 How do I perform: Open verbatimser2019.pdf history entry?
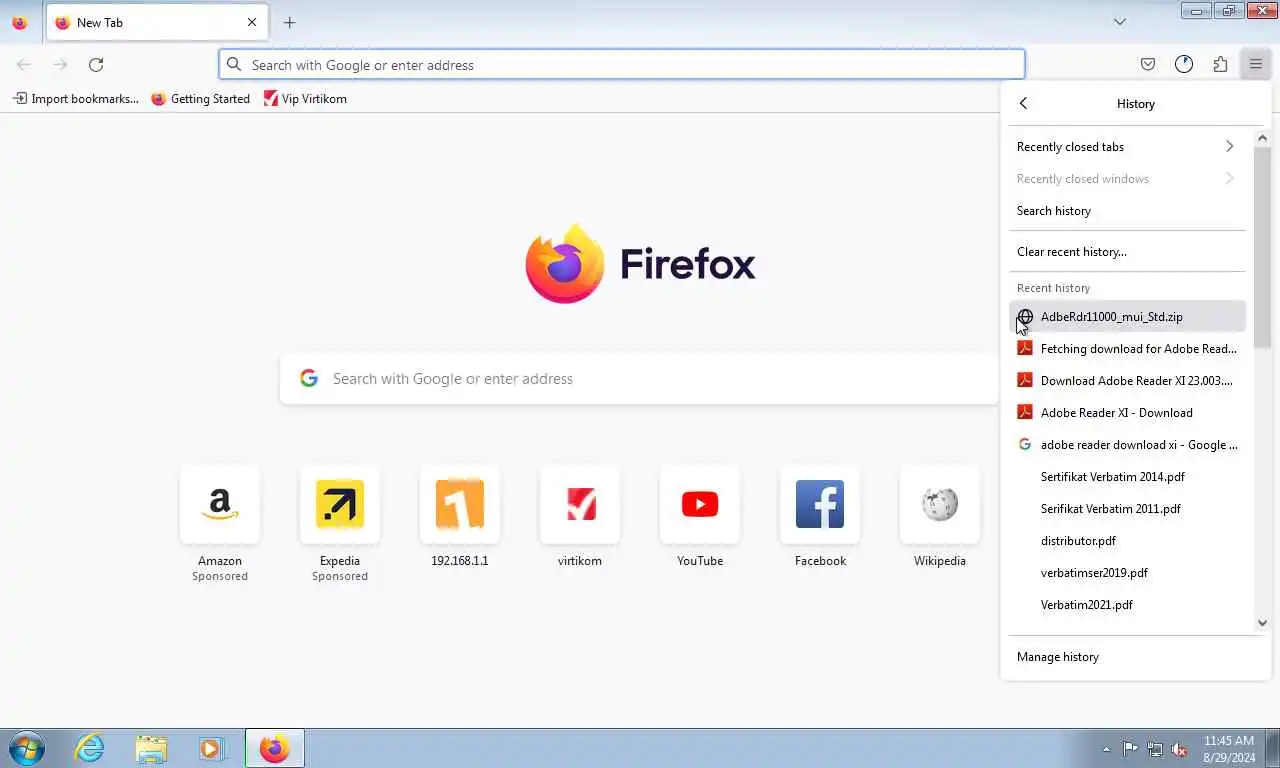1127,573
